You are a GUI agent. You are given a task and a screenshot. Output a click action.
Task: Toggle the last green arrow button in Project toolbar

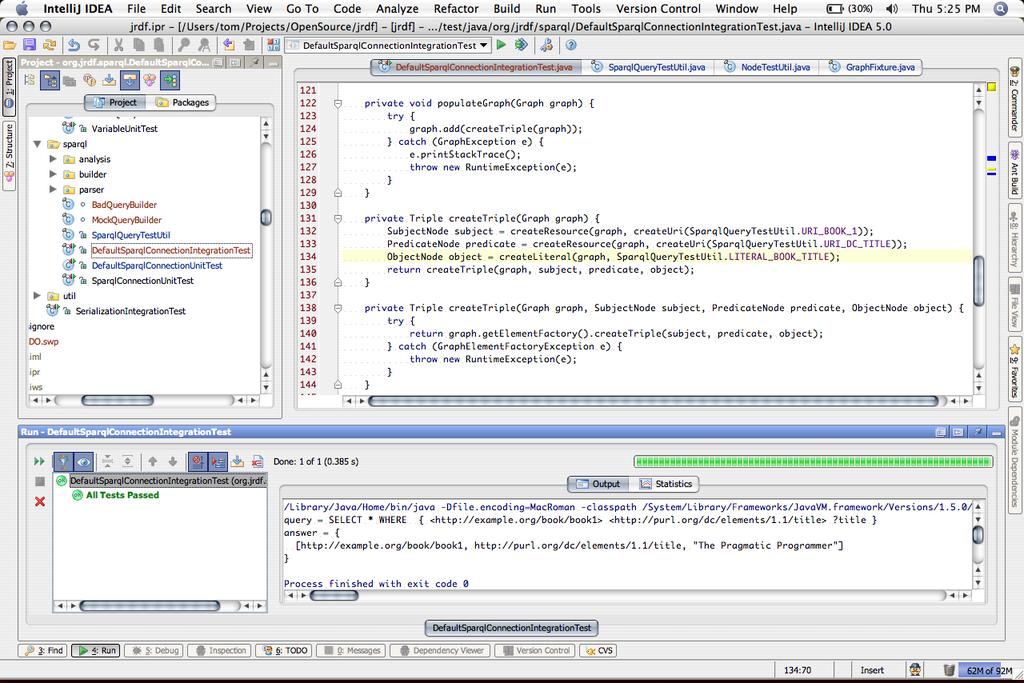170,80
